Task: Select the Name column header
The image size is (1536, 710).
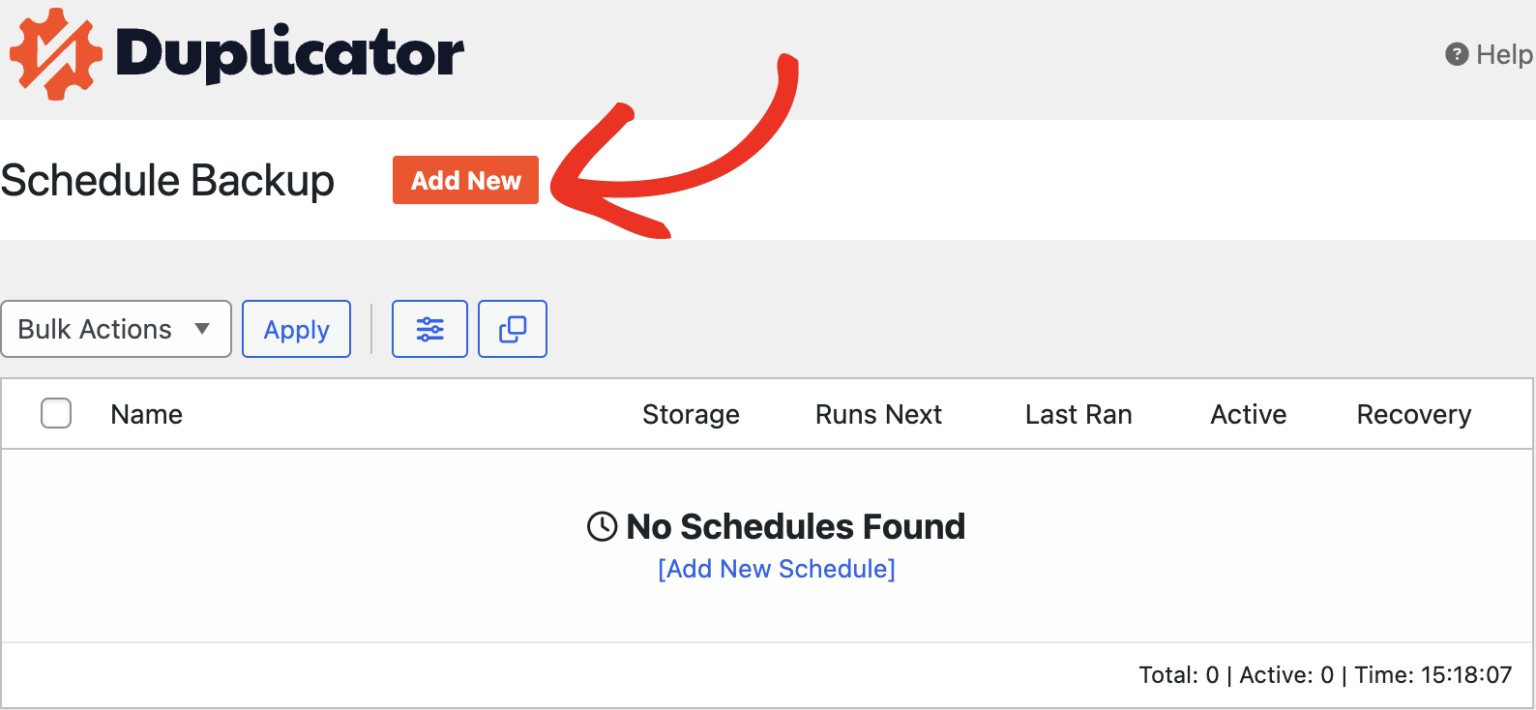Action: click(x=146, y=413)
